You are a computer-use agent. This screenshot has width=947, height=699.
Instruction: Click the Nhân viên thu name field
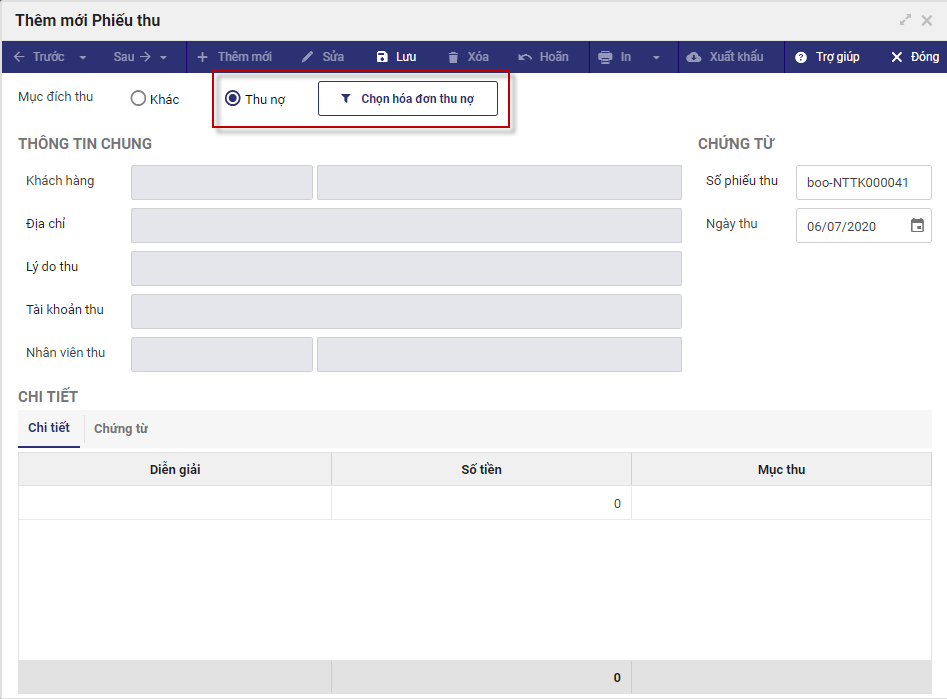click(499, 354)
